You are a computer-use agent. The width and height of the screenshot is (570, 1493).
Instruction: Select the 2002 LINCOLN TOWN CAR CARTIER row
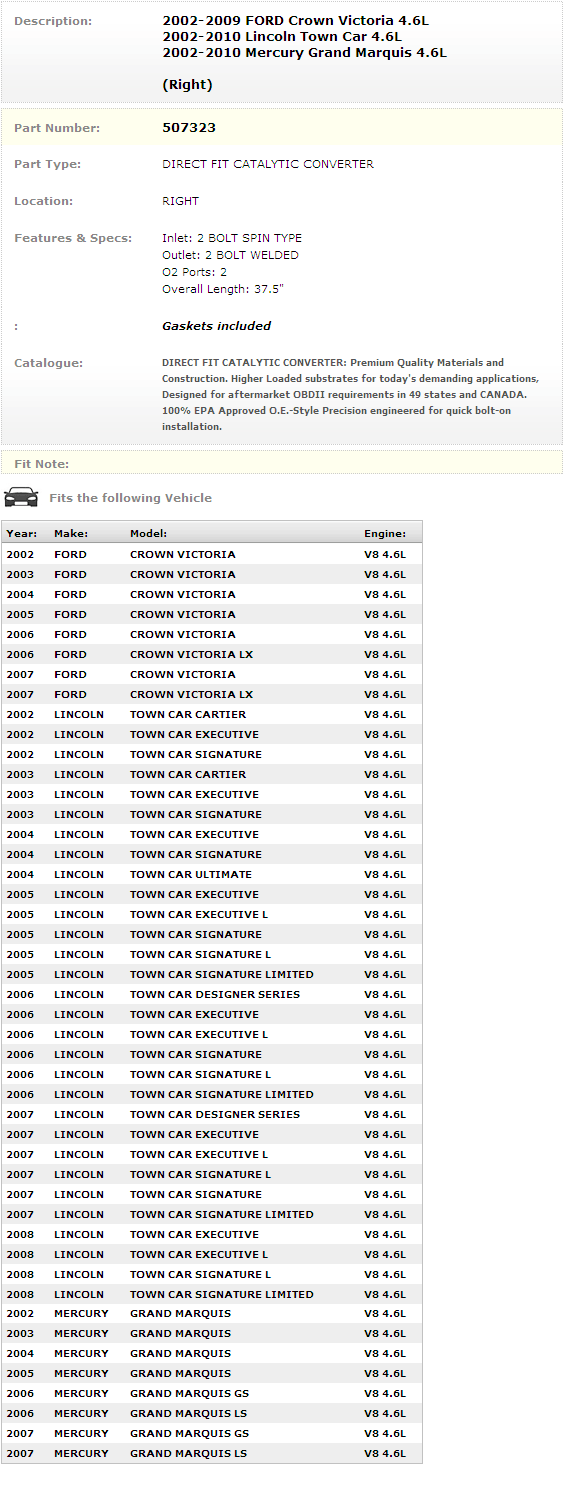(x=212, y=714)
